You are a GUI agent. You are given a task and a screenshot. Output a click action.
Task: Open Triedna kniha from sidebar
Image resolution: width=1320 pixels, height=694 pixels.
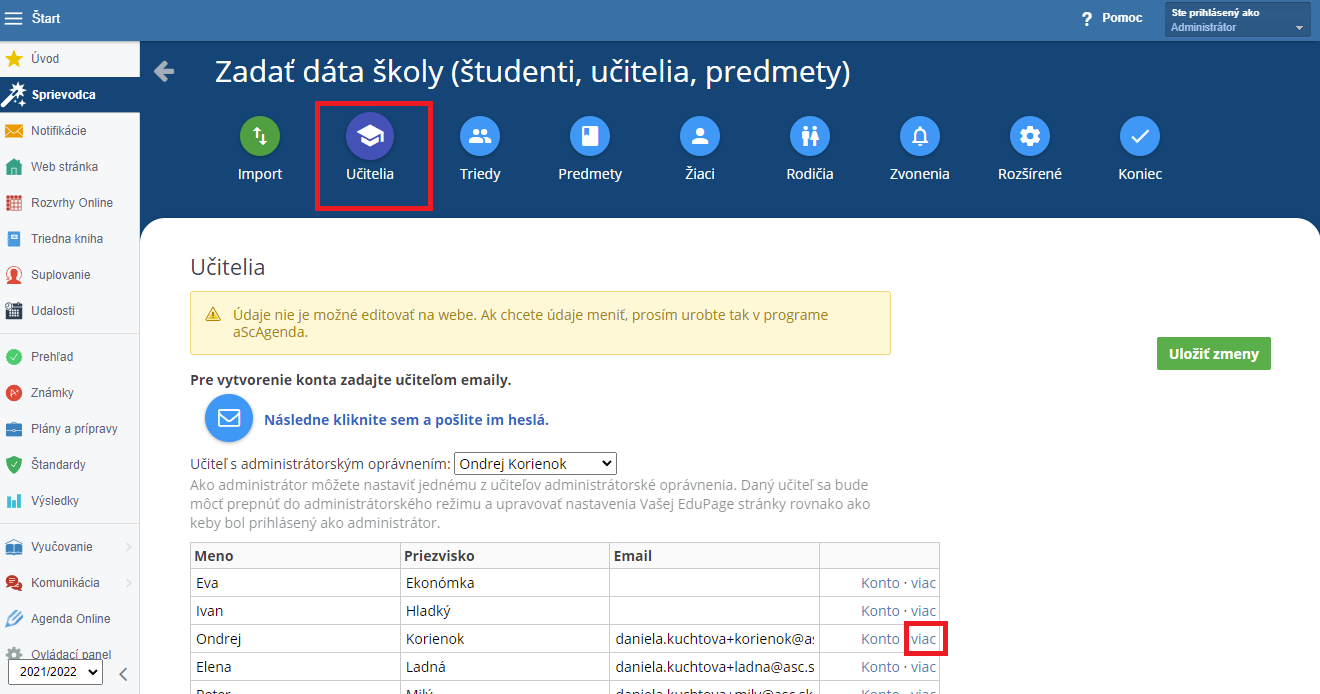70,239
